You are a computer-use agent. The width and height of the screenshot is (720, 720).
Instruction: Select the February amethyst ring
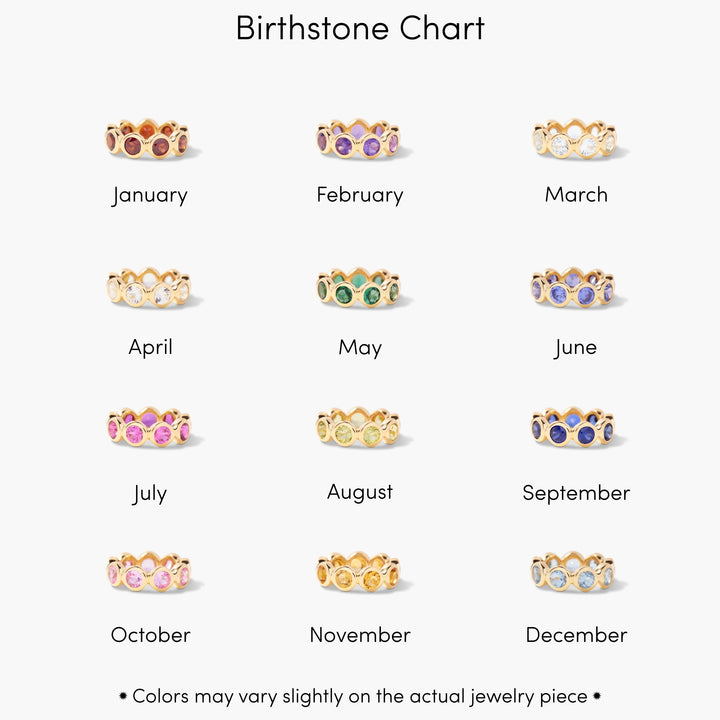click(359, 141)
